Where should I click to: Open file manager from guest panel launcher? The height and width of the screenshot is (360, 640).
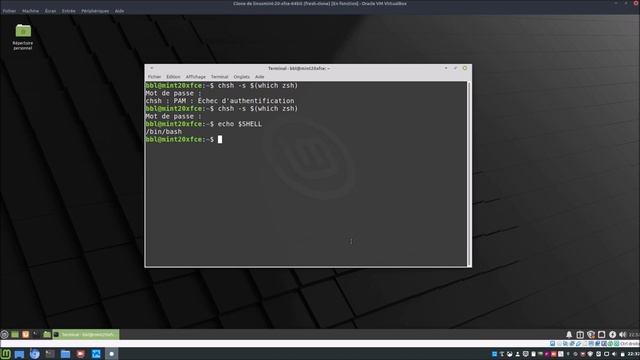tap(47, 334)
